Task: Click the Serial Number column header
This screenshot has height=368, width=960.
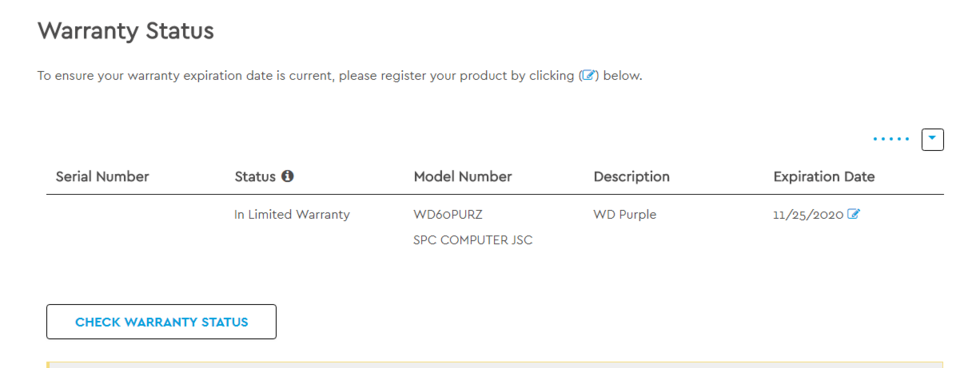Action: (102, 177)
